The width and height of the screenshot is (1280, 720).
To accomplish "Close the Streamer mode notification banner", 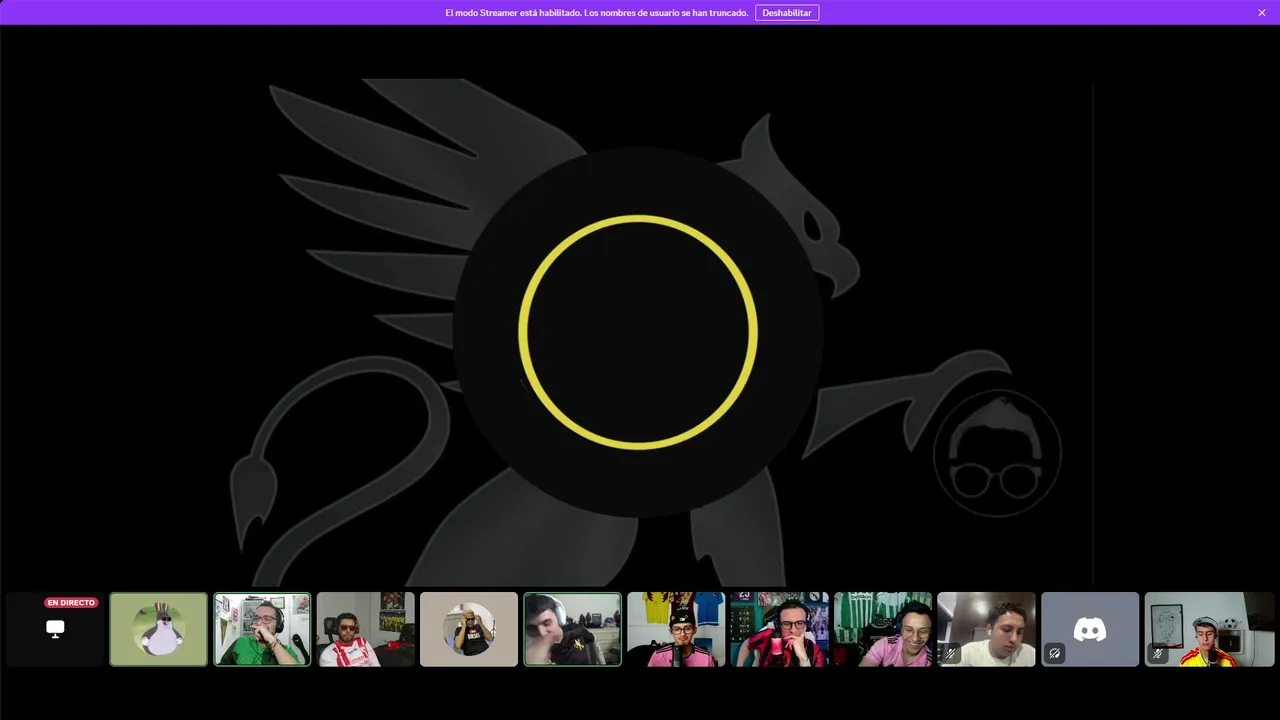I will click(1262, 13).
